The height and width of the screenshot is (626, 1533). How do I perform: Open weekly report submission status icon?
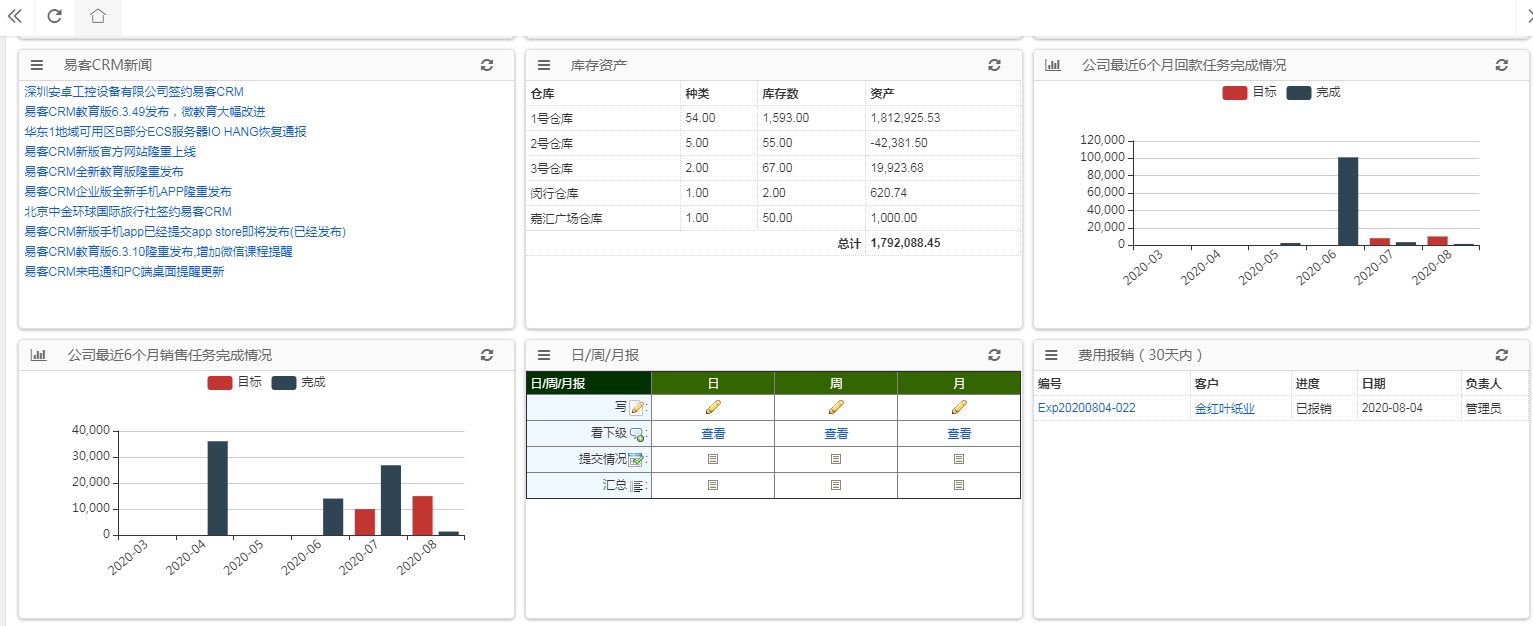click(x=836, y=459)
